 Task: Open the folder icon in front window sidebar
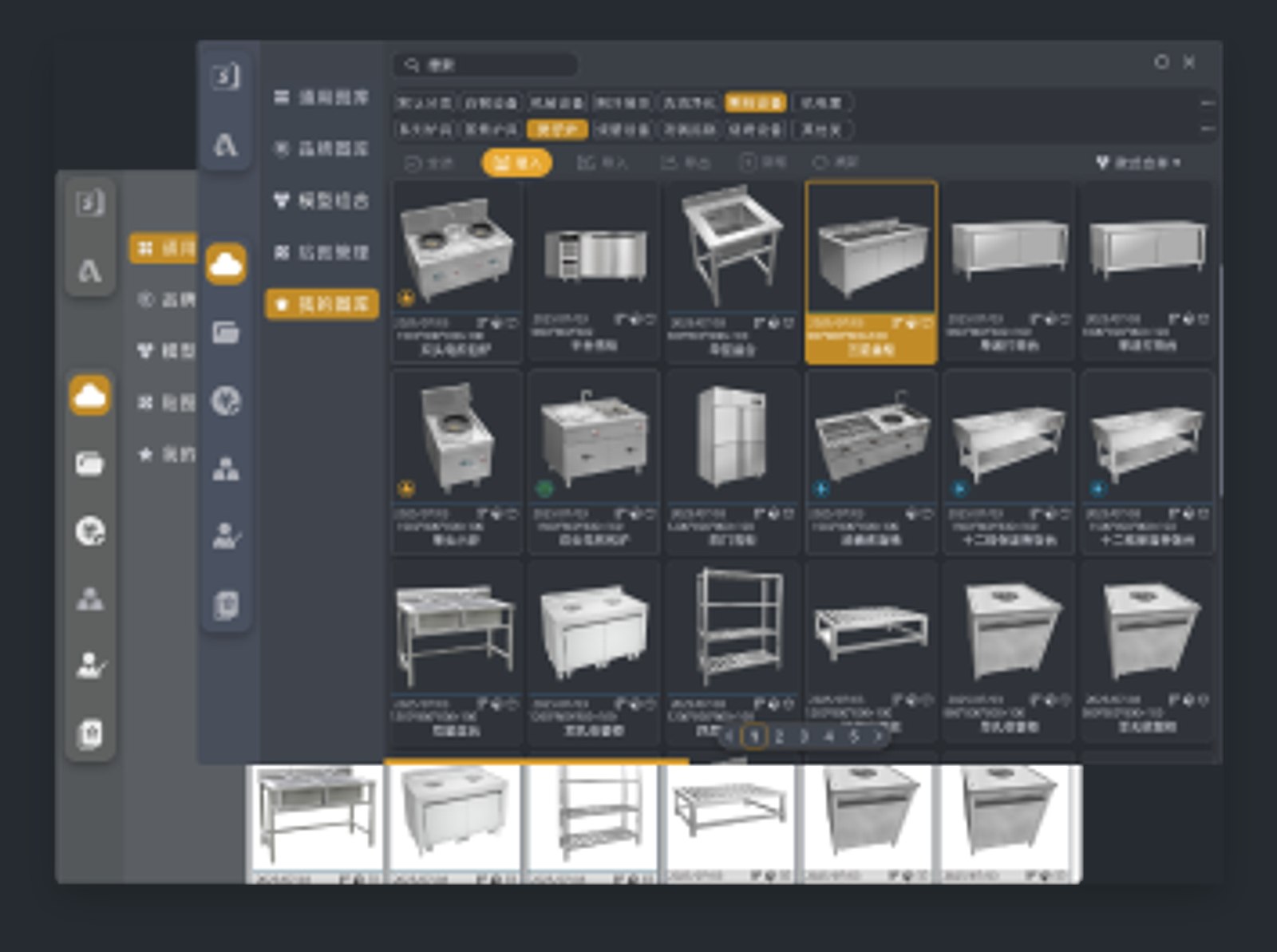(226, 332)
